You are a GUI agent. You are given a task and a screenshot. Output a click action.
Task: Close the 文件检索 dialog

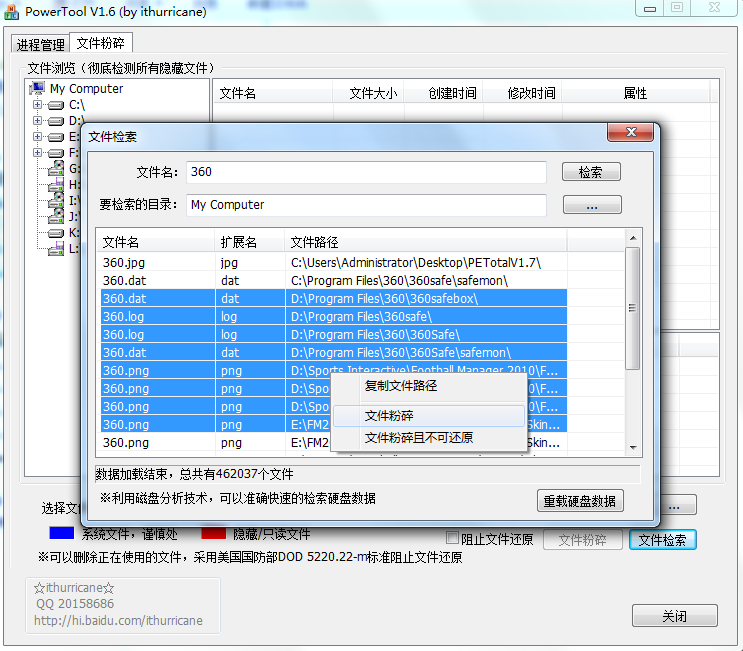(631, 132)
